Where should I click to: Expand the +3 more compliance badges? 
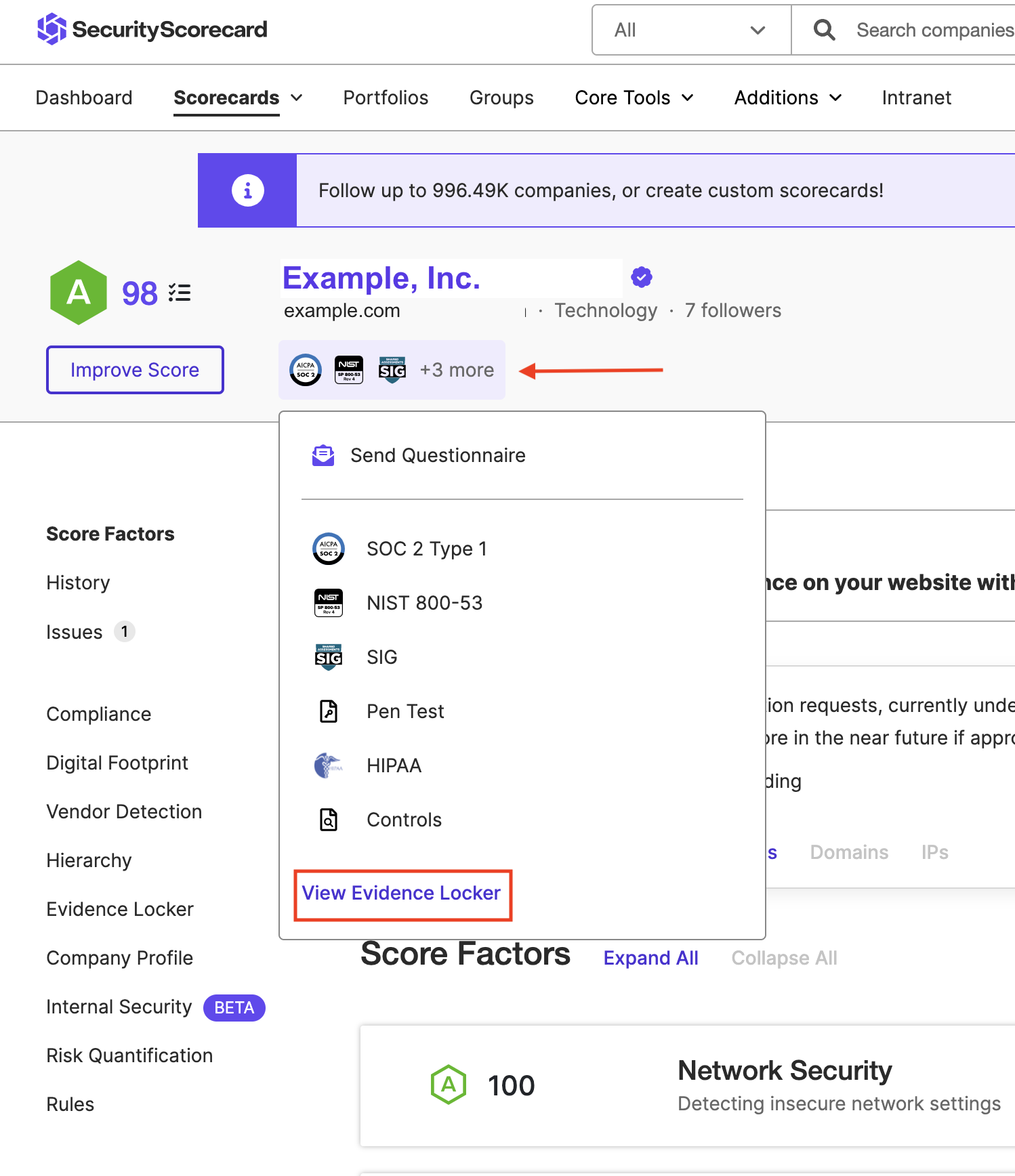(457, 370)
